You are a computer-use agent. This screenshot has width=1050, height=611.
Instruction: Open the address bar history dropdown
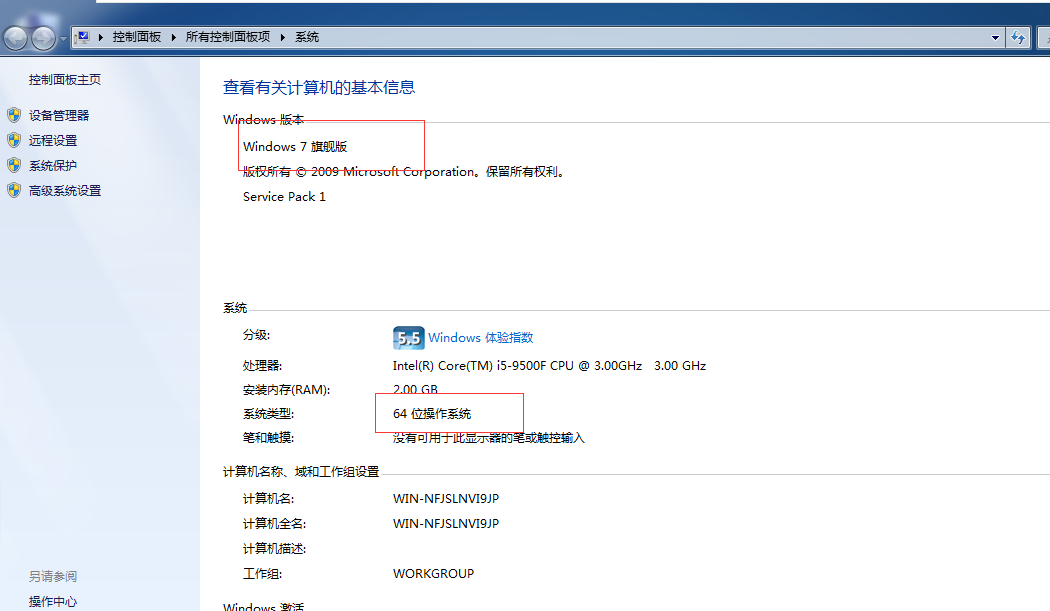(x=994, y=37)
